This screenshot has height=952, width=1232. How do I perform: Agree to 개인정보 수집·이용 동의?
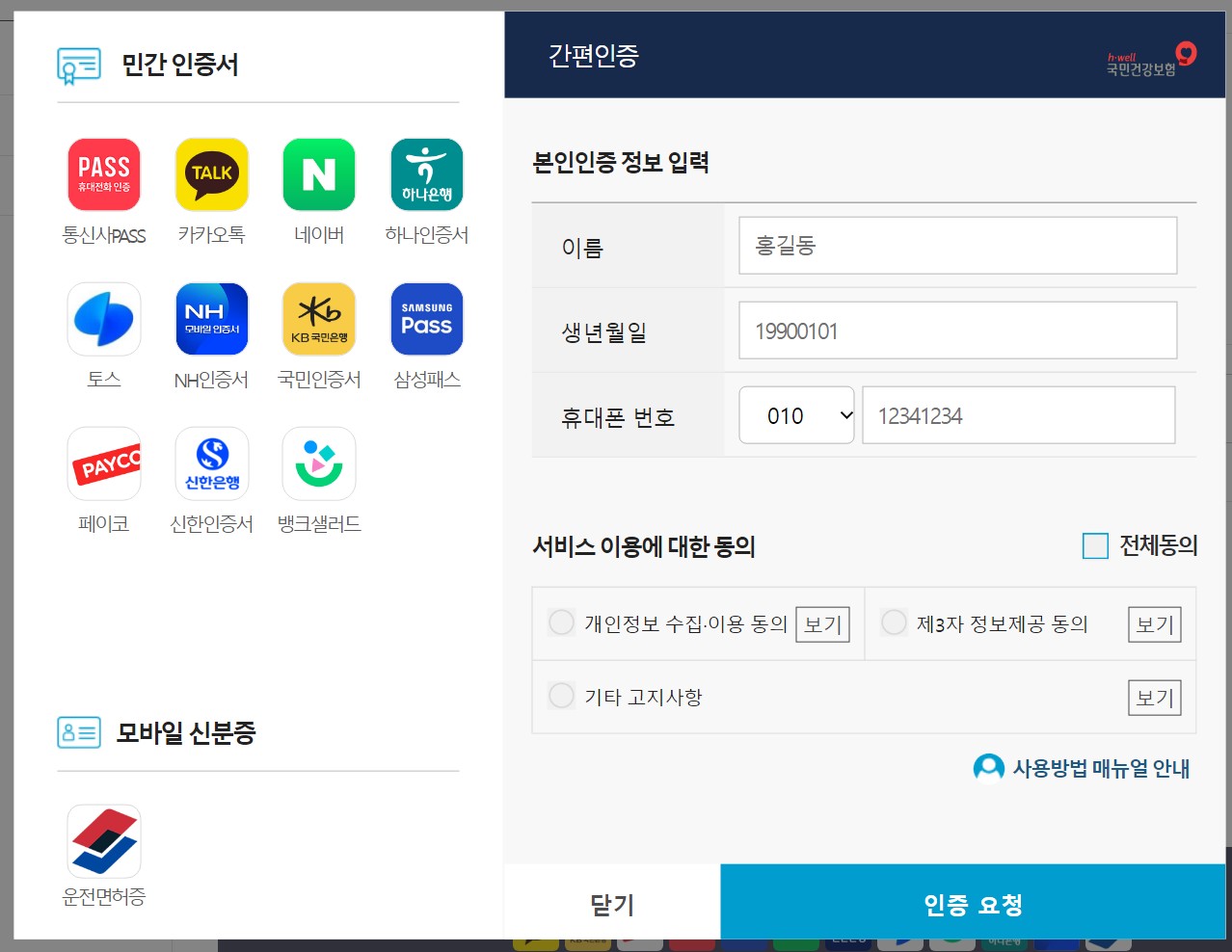(x=561, y=622)
